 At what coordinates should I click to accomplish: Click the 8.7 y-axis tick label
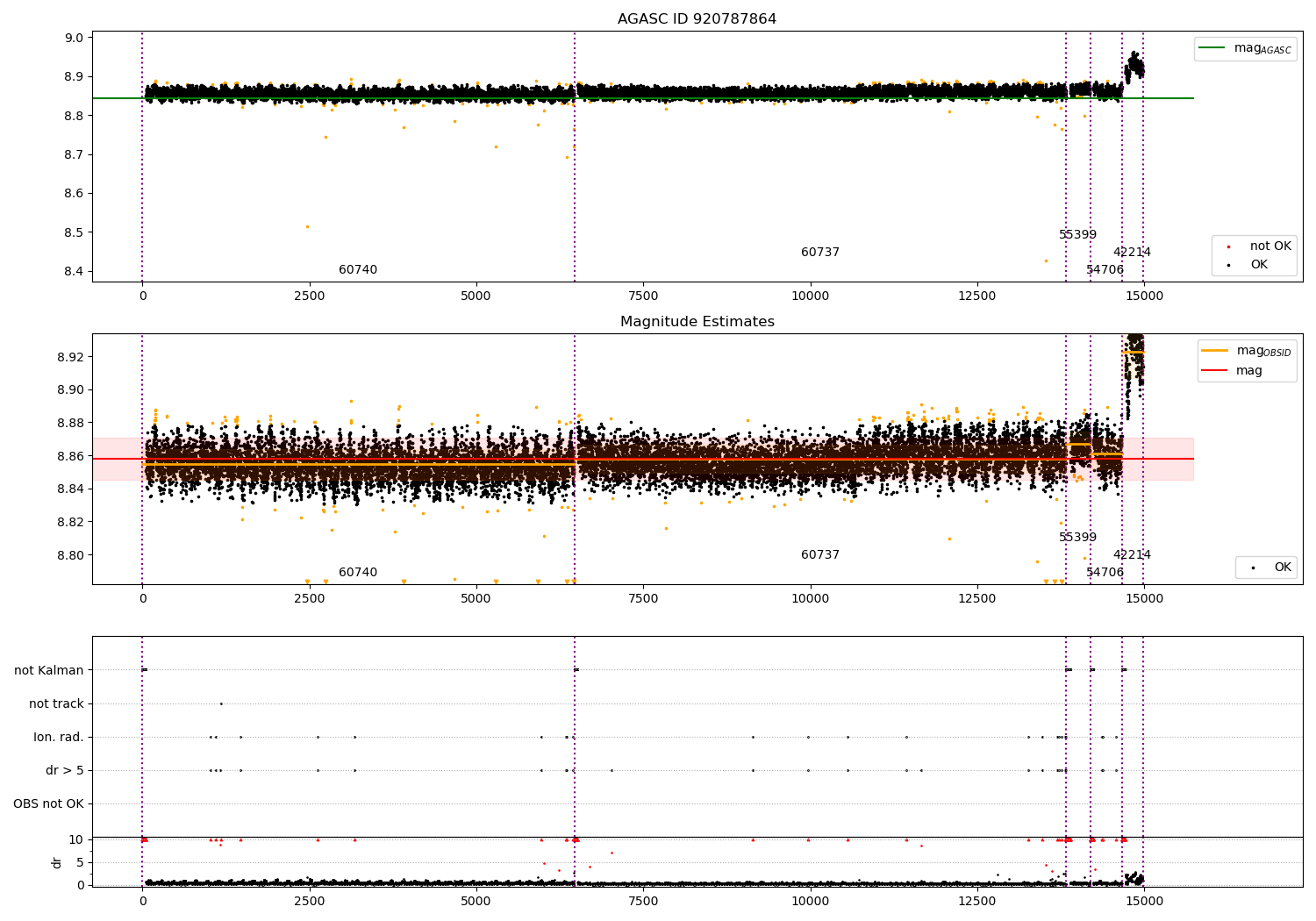click(x=75, y=154)
